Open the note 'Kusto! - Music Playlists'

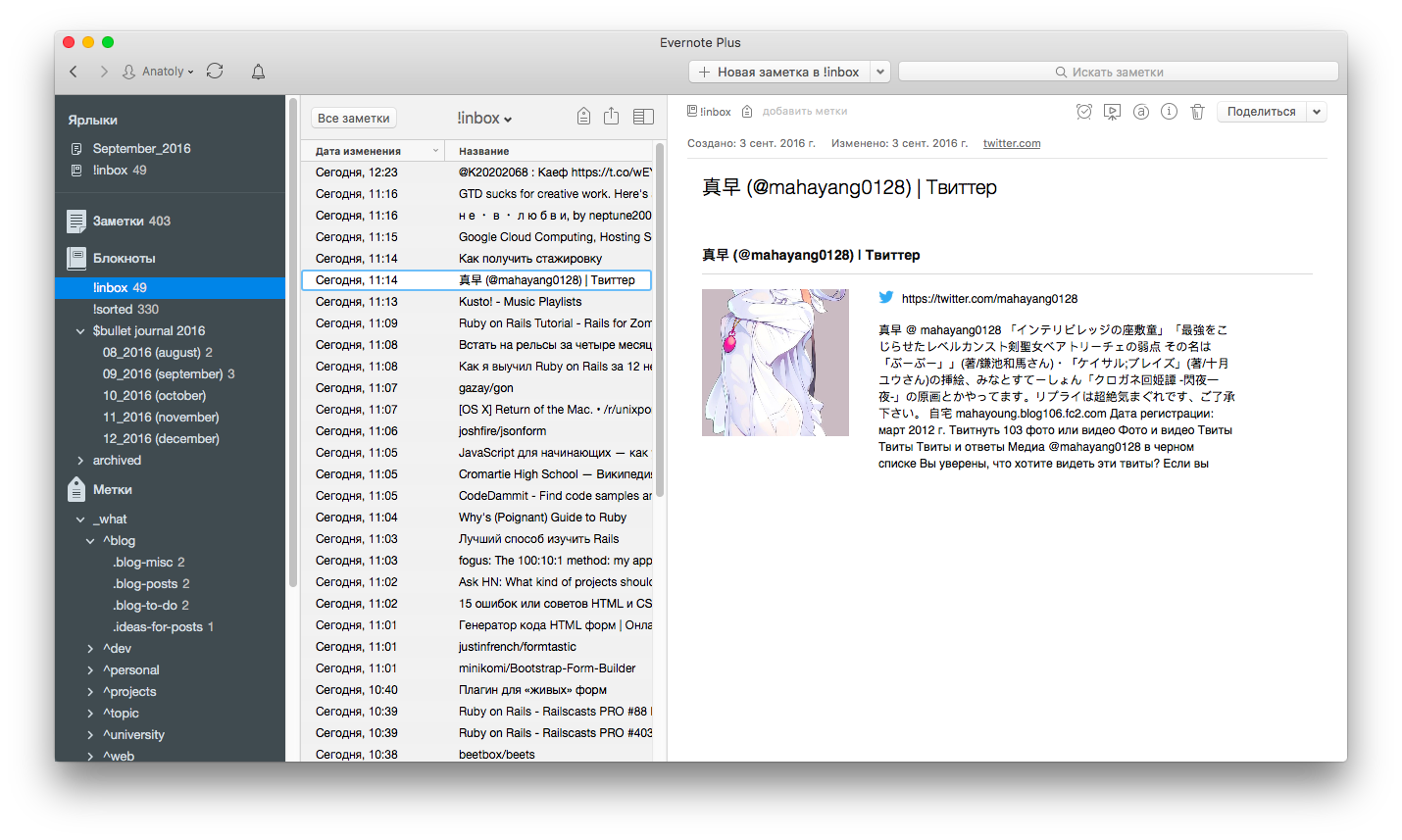[476, 302]
